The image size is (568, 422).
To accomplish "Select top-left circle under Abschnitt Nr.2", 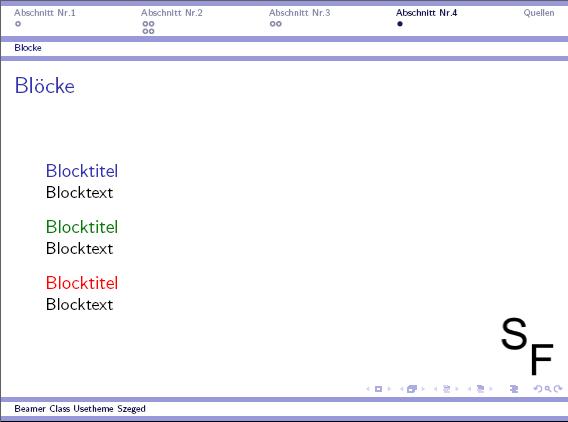I will [145, 24].
